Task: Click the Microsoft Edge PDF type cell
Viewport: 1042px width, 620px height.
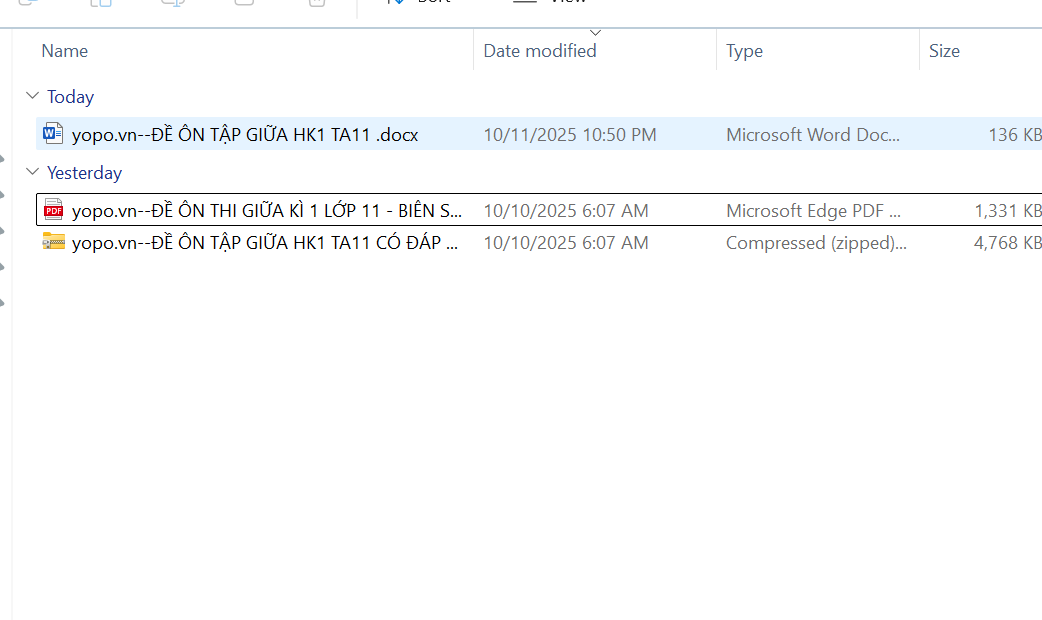Action: tap(813, 211)
